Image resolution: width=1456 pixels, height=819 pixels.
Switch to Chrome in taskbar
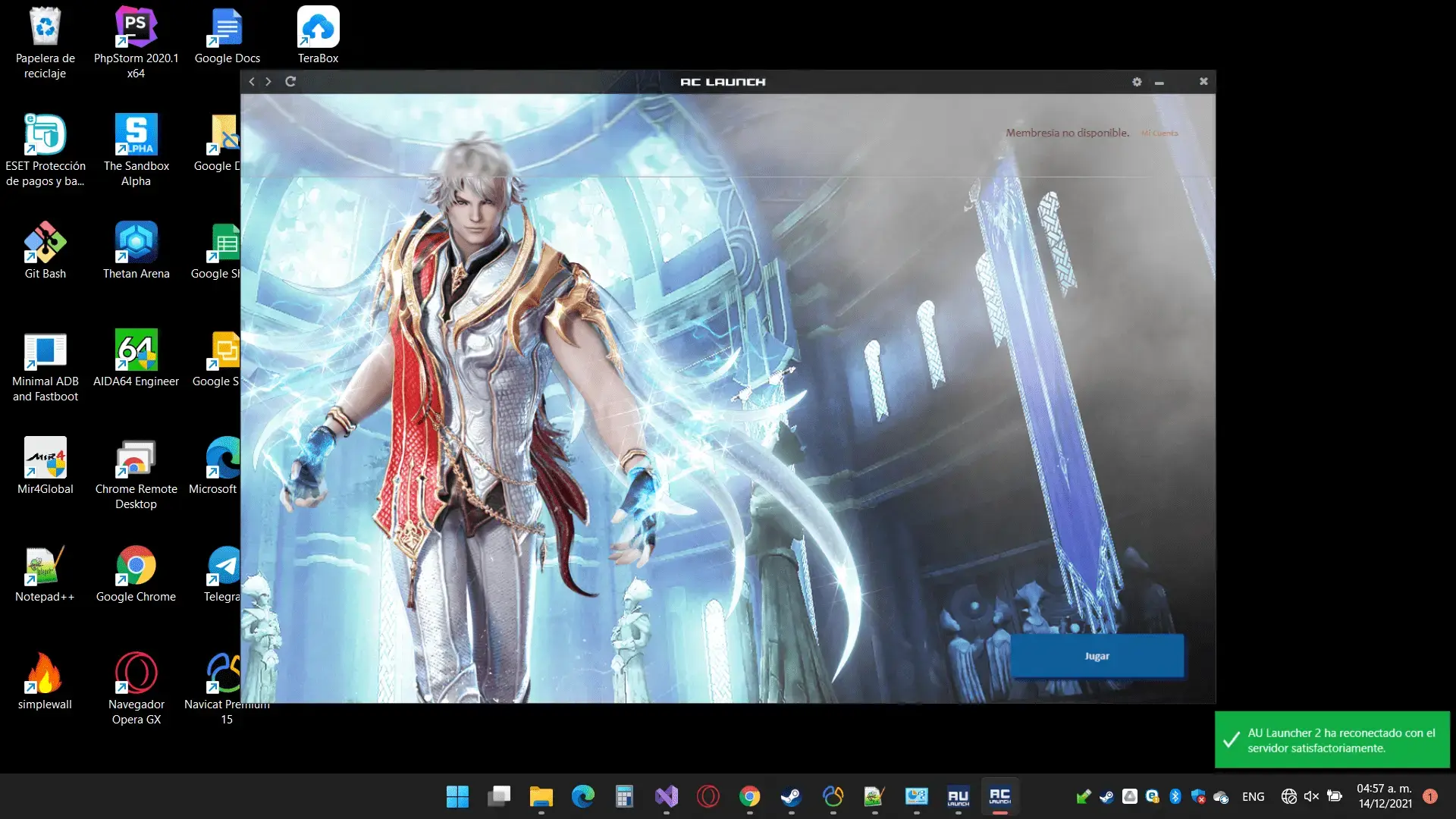coord(749,796)
